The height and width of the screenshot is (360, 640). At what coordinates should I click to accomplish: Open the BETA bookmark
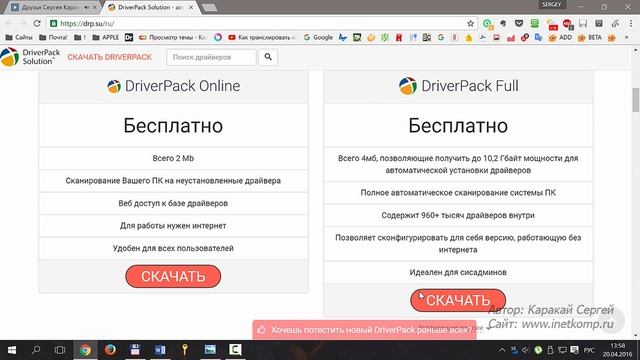[590, 38]
